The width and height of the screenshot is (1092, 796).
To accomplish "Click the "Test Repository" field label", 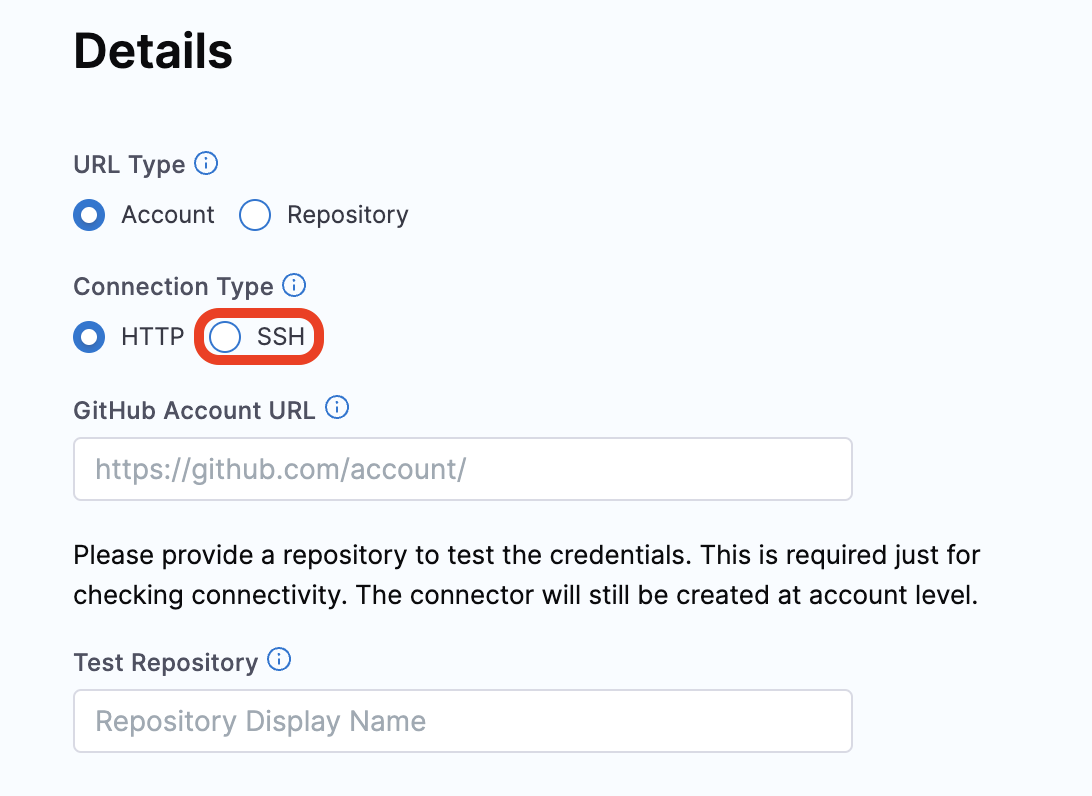I will pos(166,662).
